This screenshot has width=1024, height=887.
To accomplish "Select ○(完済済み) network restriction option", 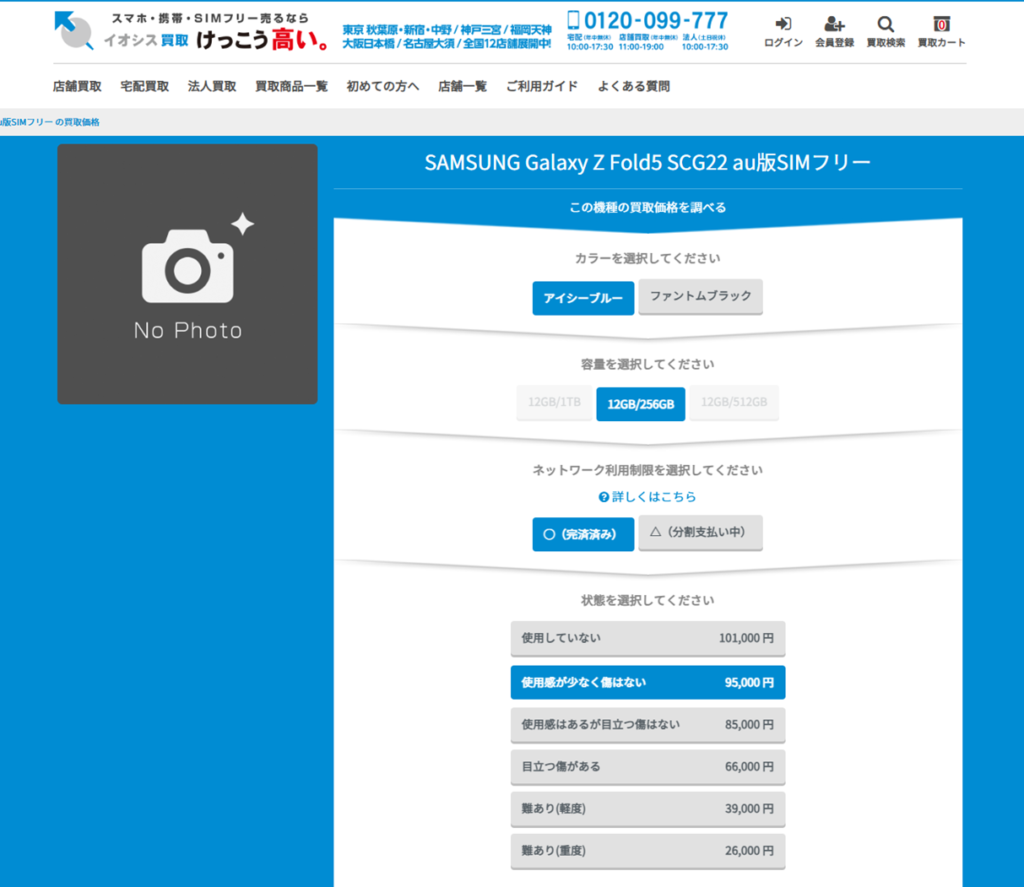I will (583, 534).
